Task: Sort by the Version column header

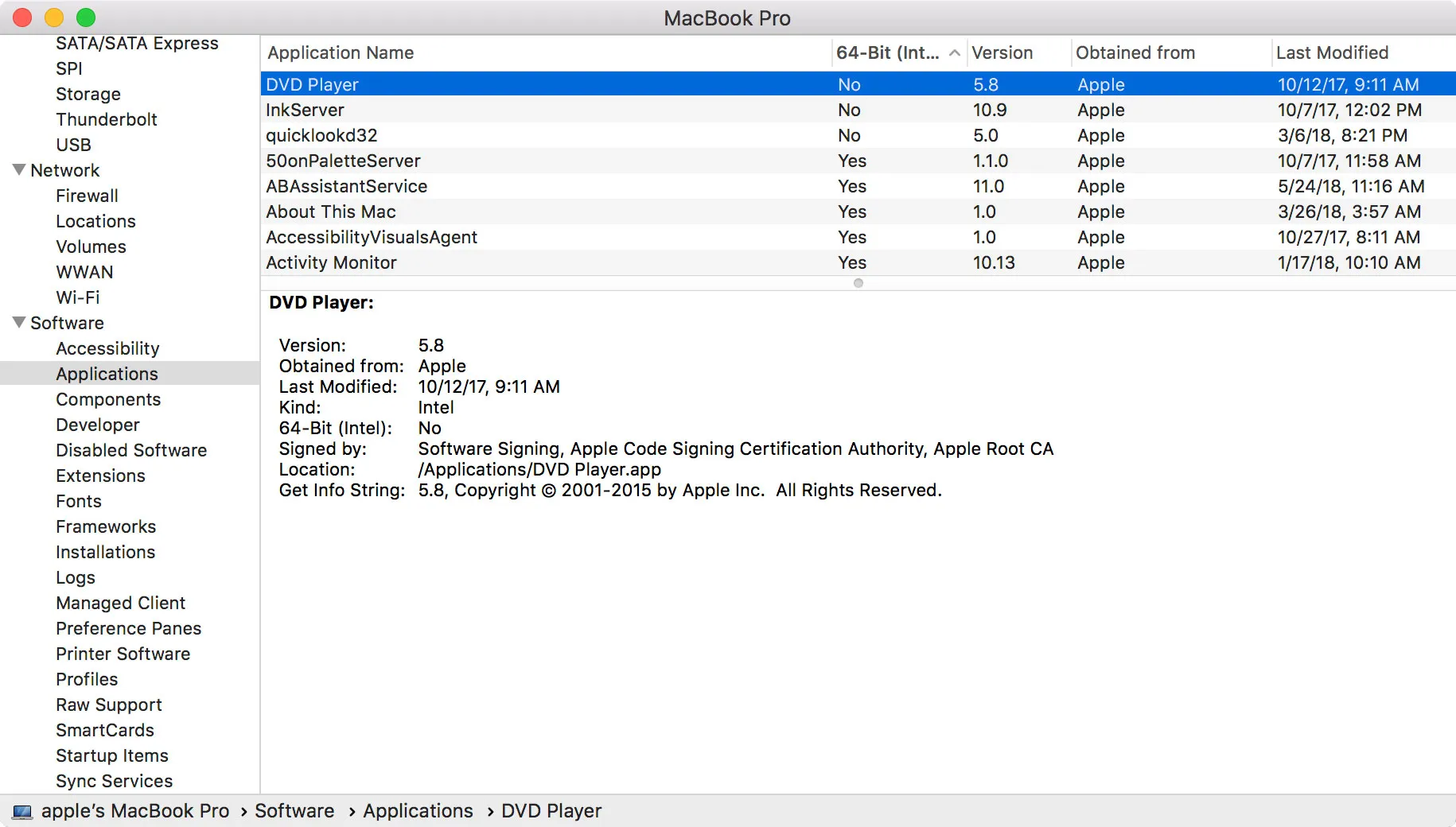Action: [1002, 53]
